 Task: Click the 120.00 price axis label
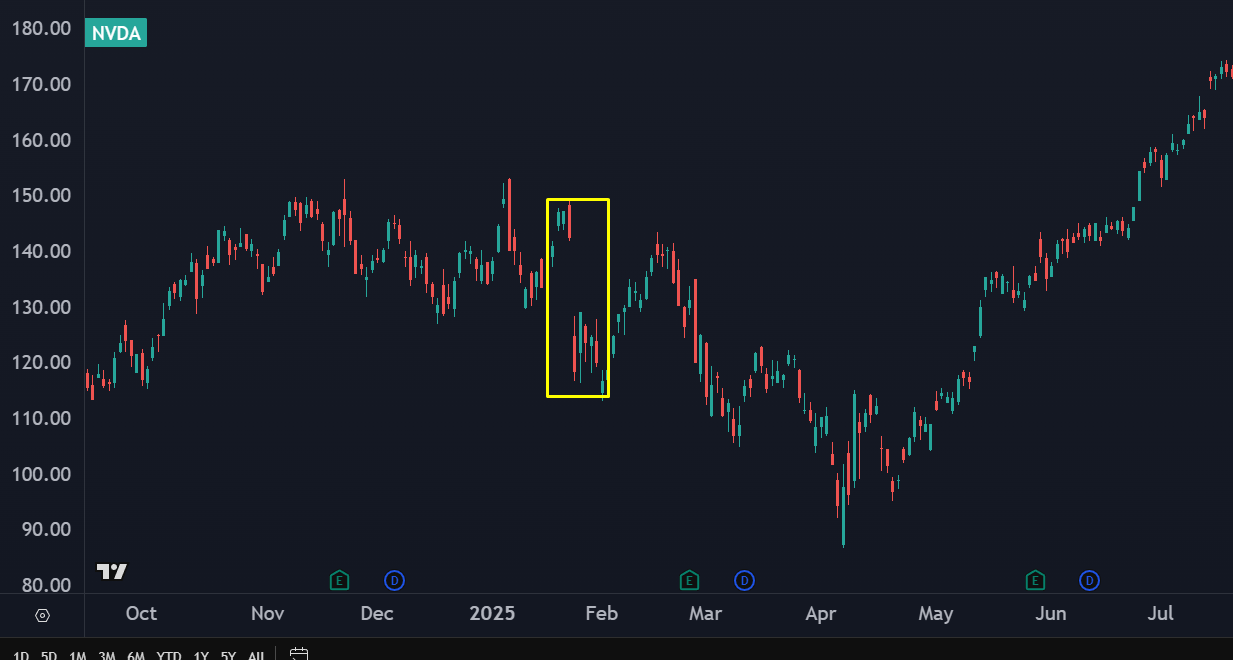pos(40,362)
